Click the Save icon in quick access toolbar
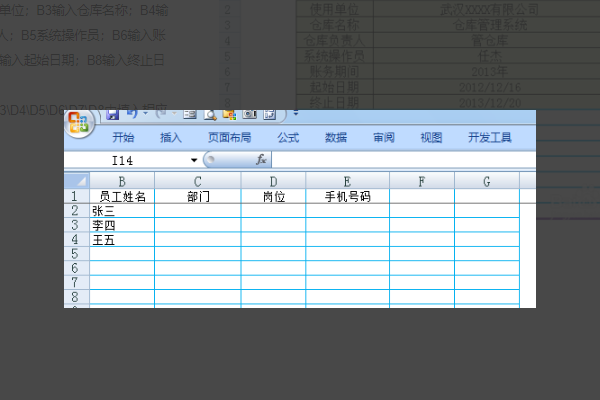The height and width of the screenshot is (400, 600). pyautogui.click(x=112, y=115)
